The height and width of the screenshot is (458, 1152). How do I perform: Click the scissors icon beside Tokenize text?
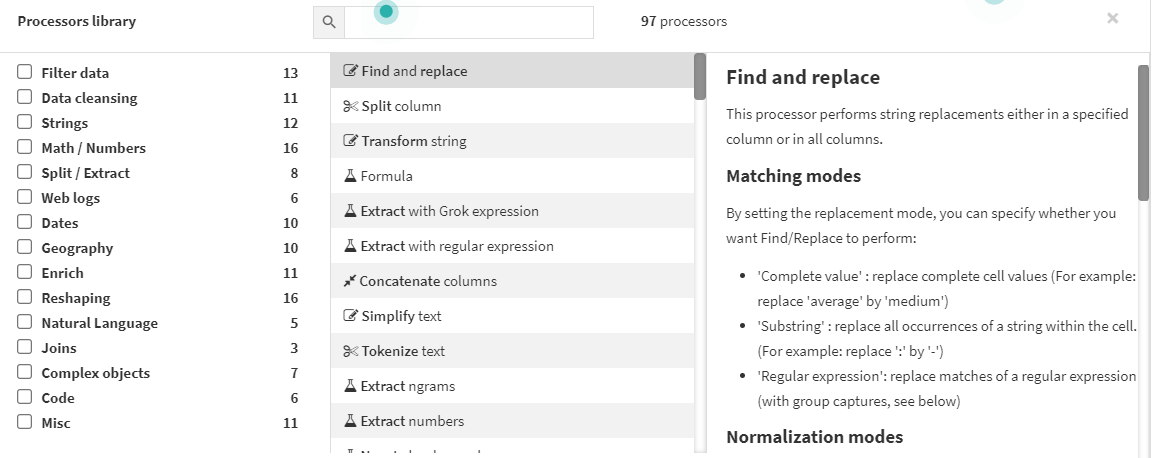point(350,351)
